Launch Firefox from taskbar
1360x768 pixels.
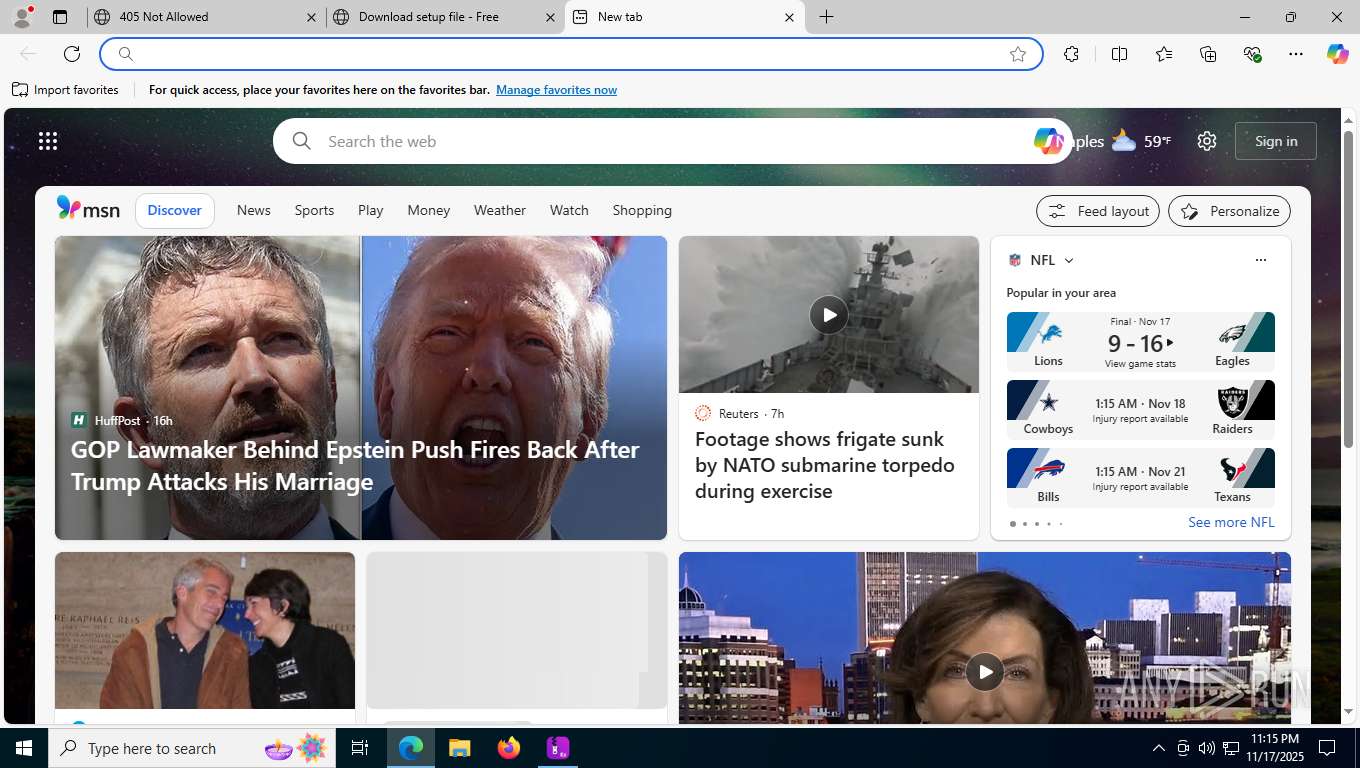(509, 748)
